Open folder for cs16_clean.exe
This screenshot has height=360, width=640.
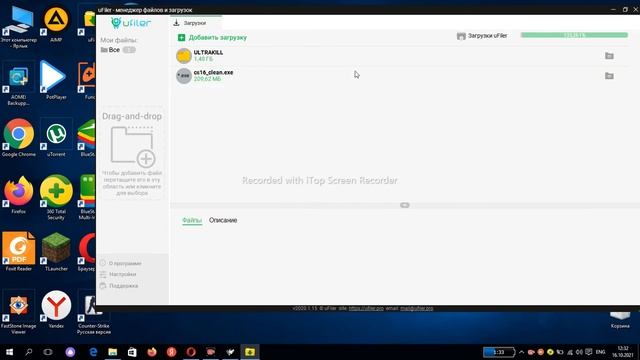click(x=609, y=76)
